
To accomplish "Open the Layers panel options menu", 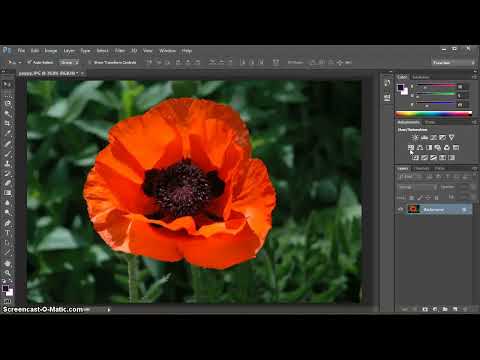I will click(x=474, y=169).
